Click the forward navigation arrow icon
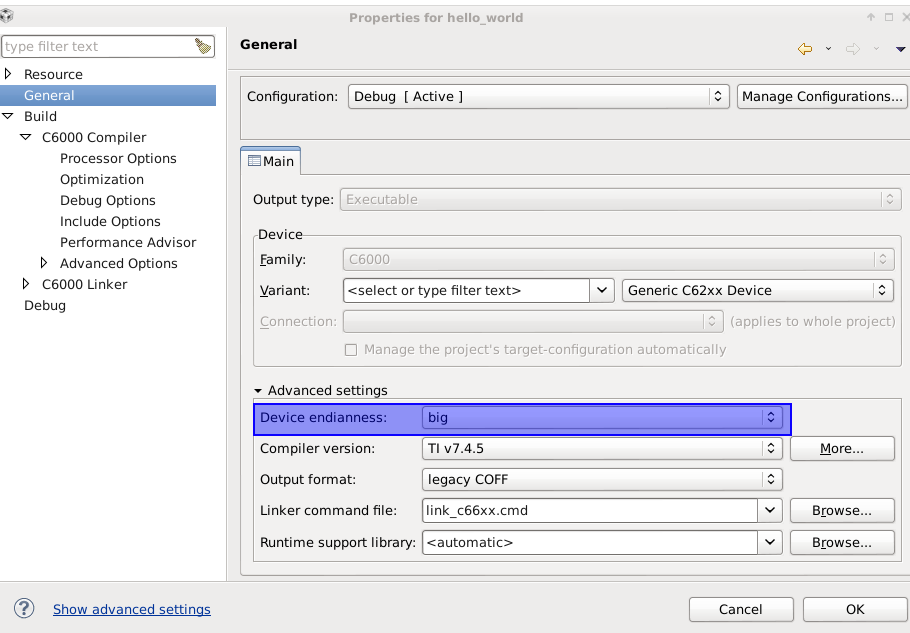 click(852, 48)
